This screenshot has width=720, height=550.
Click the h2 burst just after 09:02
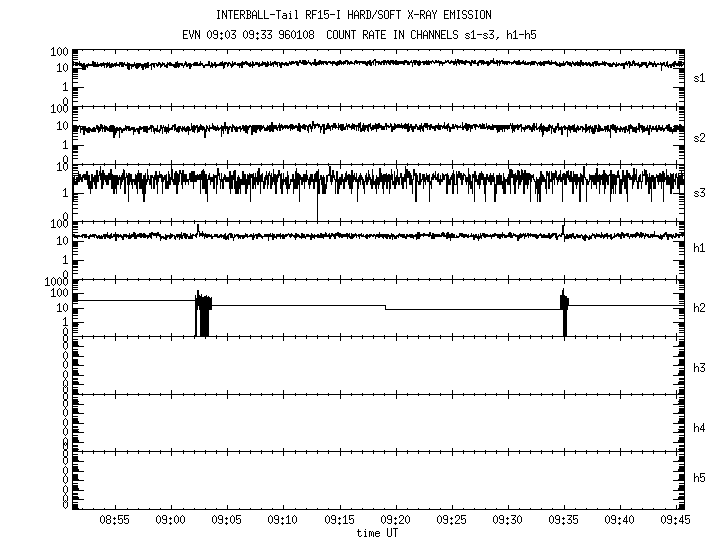click(203, 314)
